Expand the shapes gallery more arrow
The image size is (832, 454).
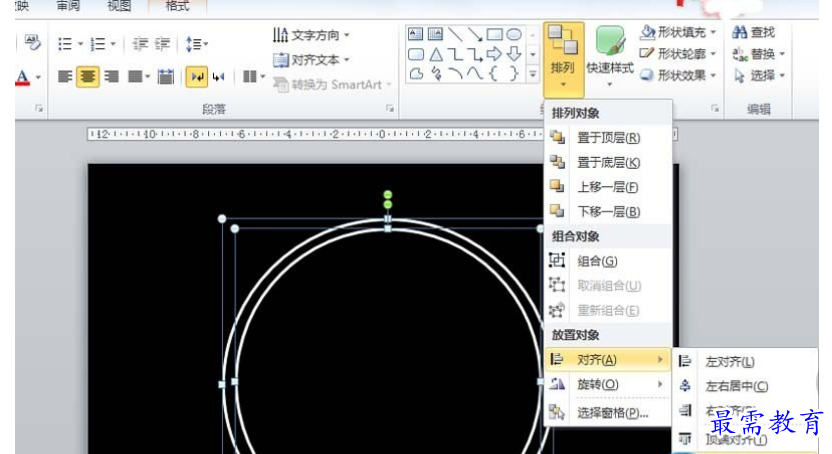tap(533, 74)
